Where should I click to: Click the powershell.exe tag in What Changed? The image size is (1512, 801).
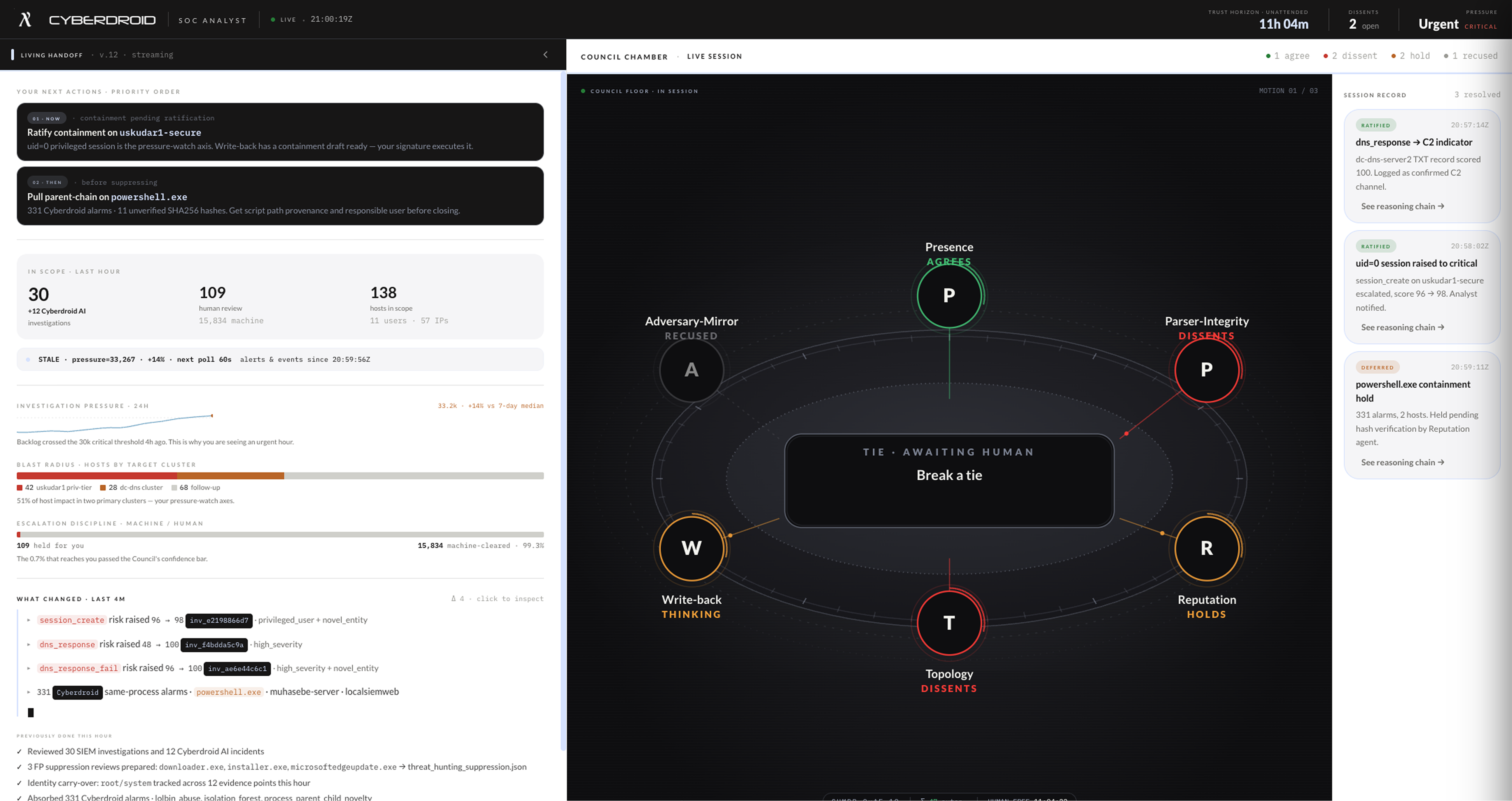(229, 692)
